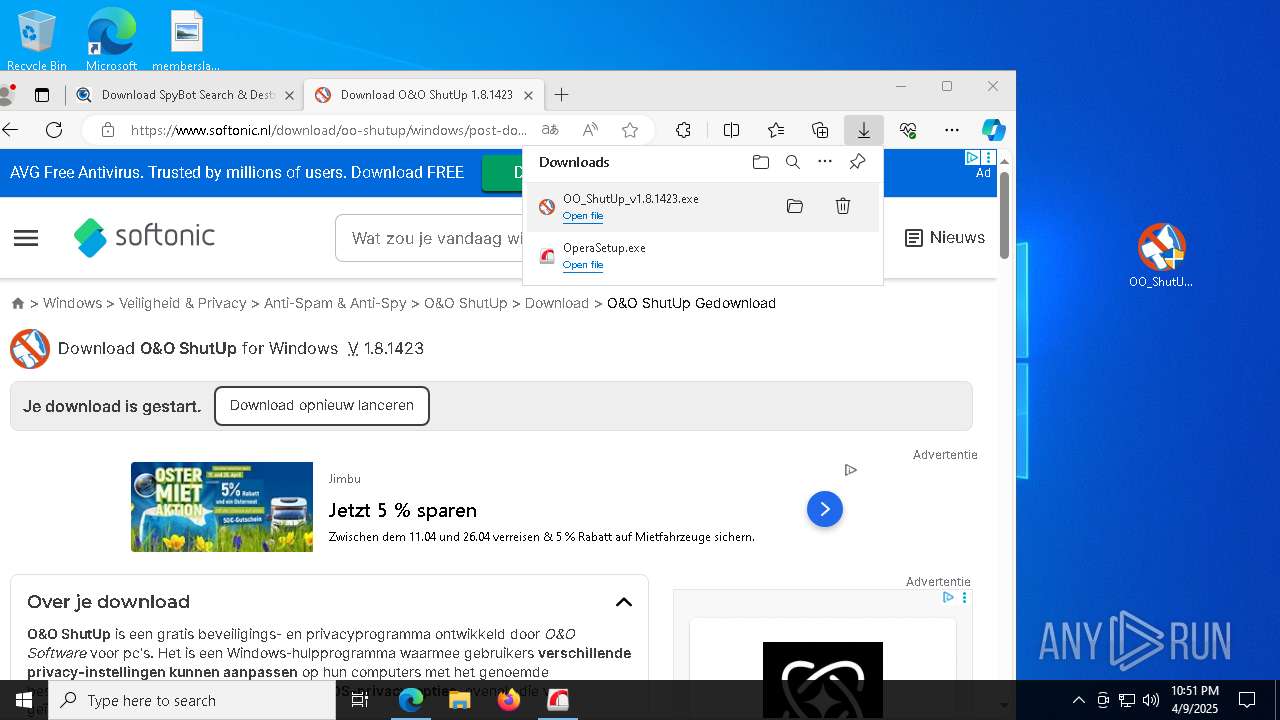Open the Favorites list icon
This screenshot has width=1280, height=720.
[x=776, y=130]
